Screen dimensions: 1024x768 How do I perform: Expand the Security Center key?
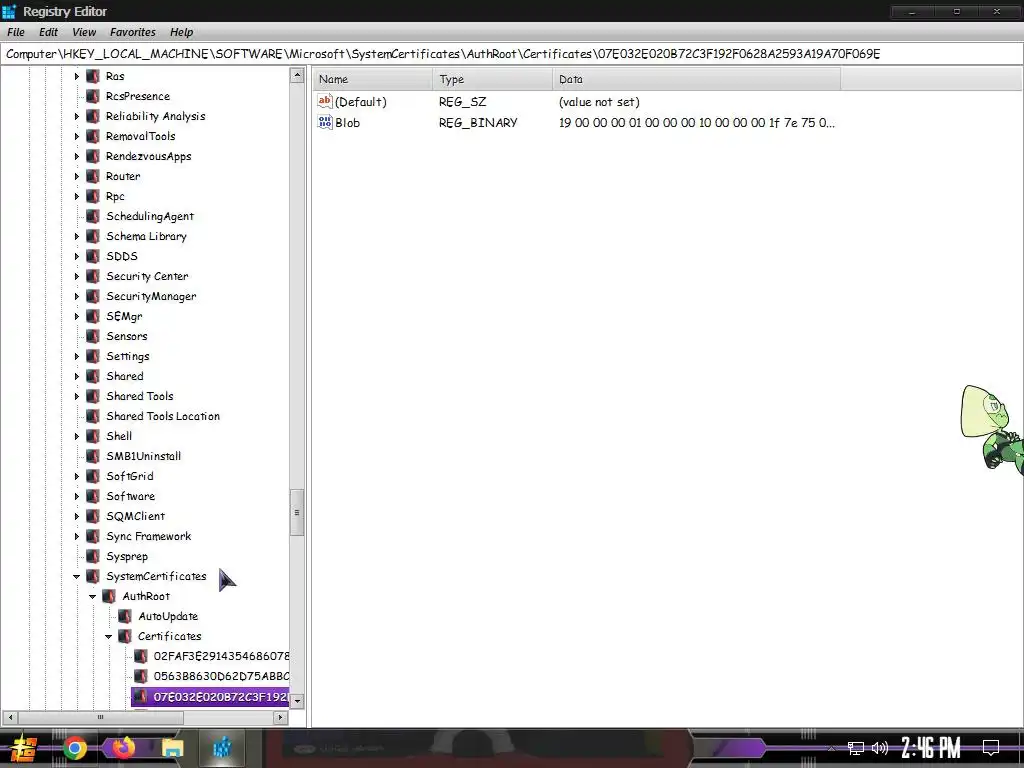(76, 276)
